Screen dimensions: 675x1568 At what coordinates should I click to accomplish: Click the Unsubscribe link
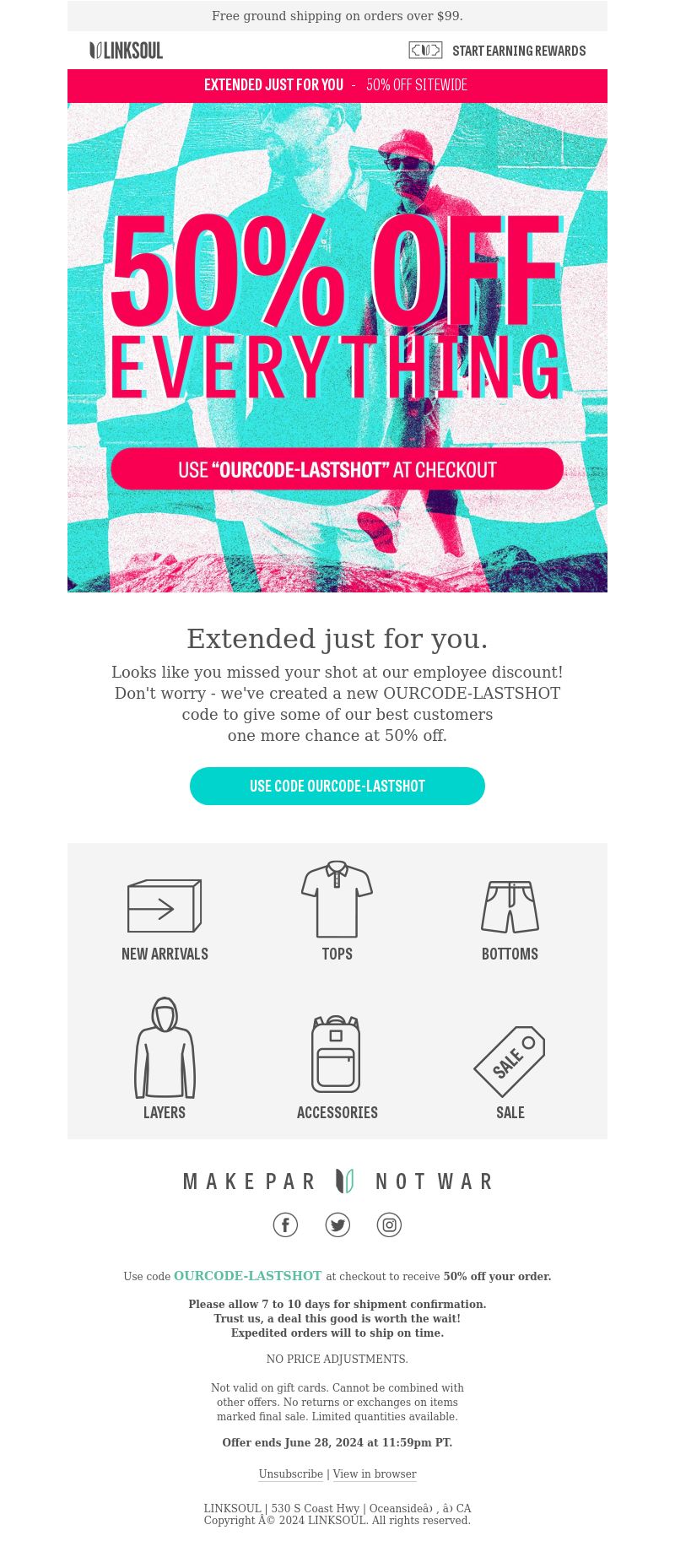pos(290,1473)
